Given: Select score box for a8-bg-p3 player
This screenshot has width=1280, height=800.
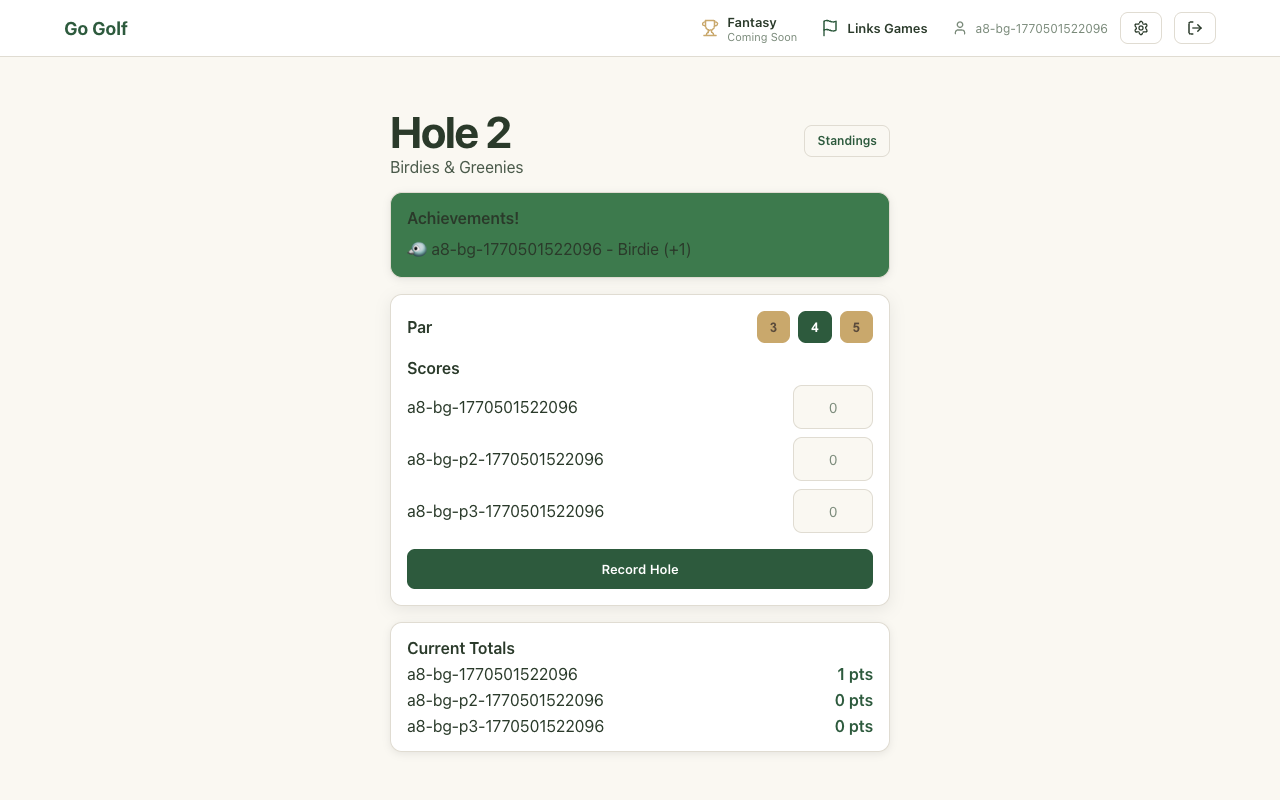Looking at the screenshot, I should tap(832, 511).
